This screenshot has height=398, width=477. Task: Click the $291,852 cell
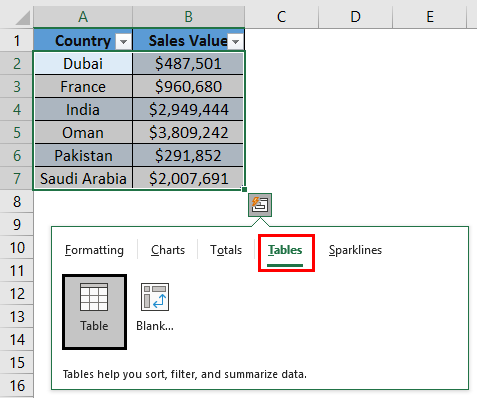[188, 156]
